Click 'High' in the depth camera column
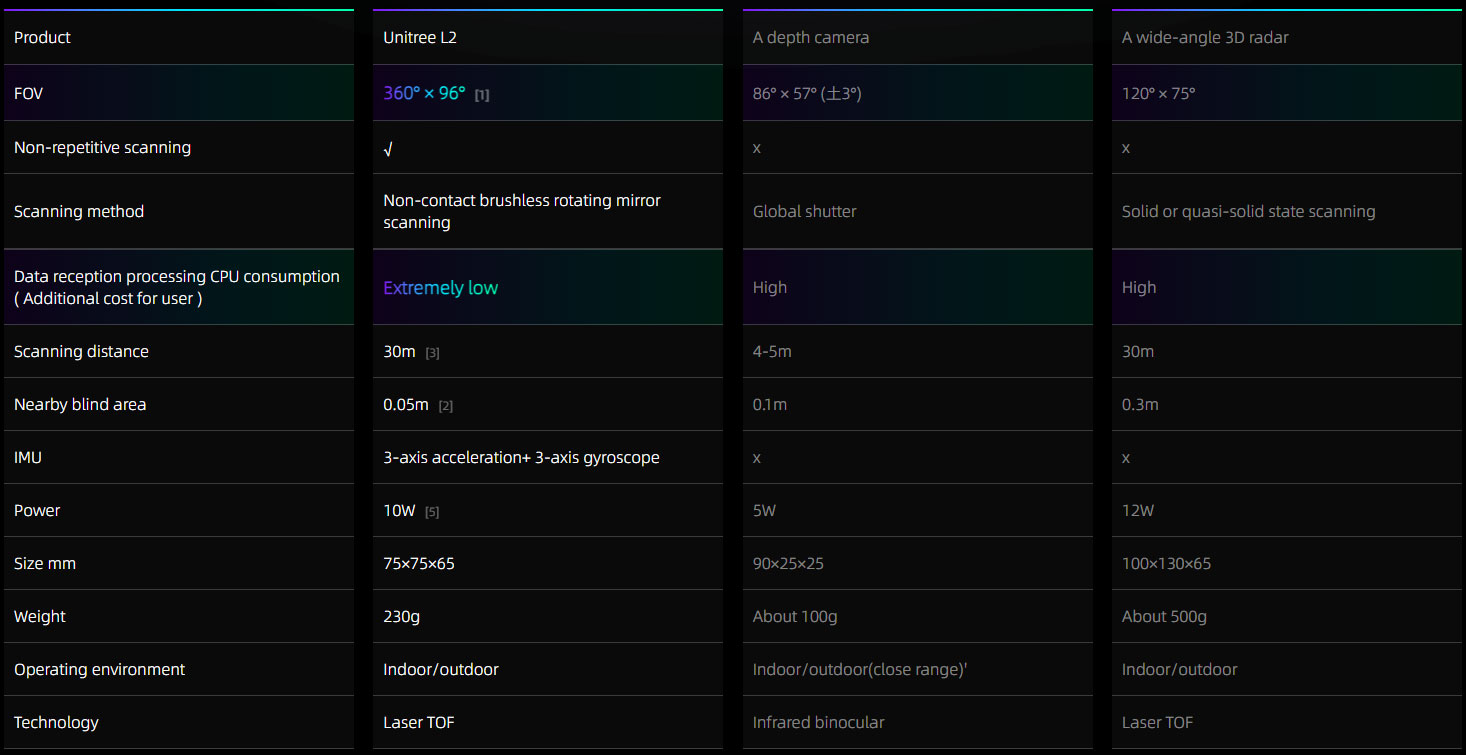Image resolution: width=1466 pixels, height=755 pixels. point(770,288)
